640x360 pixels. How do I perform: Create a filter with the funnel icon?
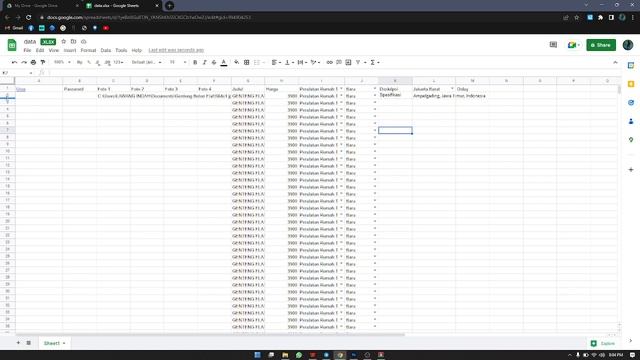(x=358, y=62)
